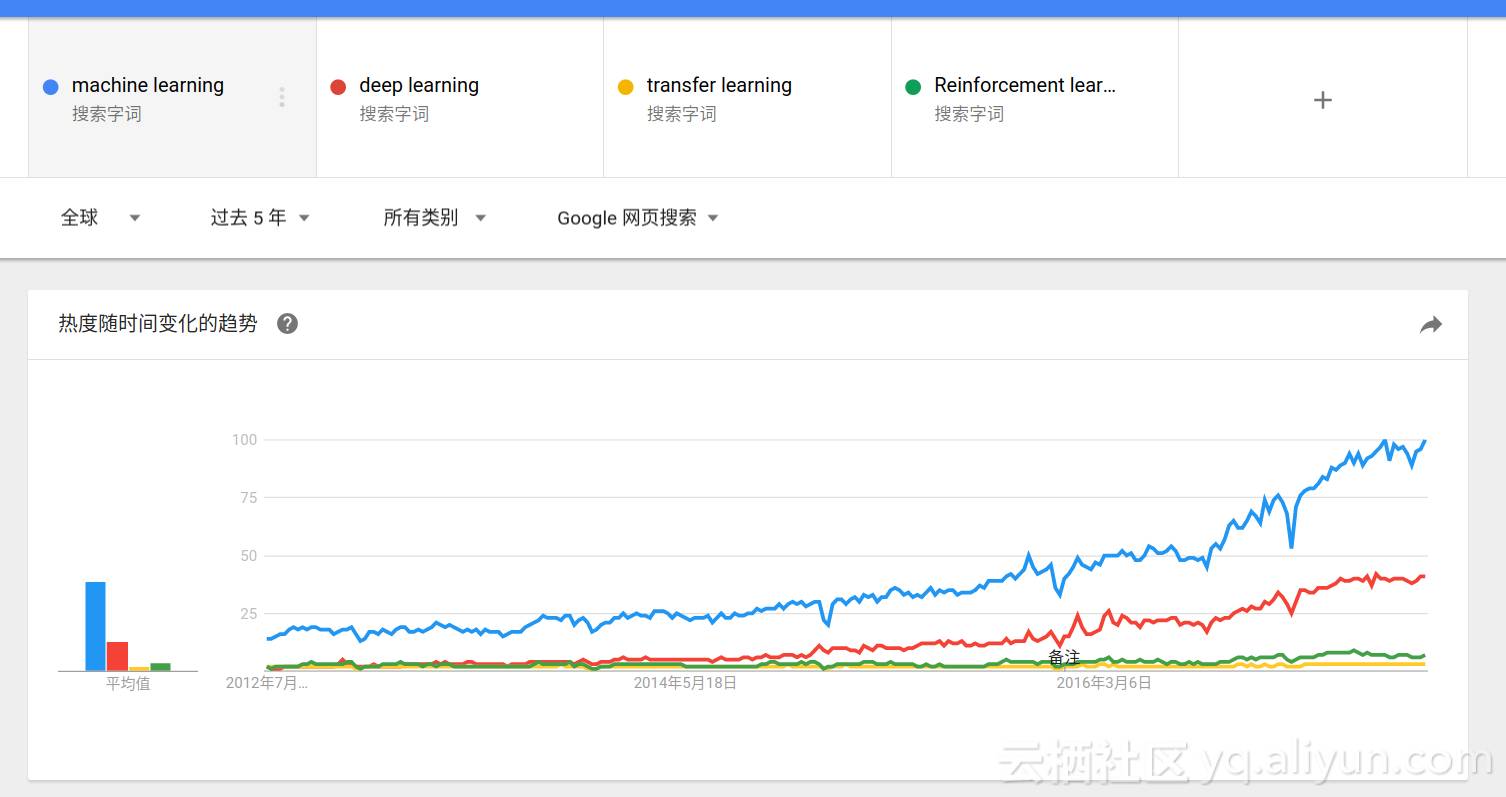Click the red average bar in 平均值
The image size is (1506, 797).
117,656
